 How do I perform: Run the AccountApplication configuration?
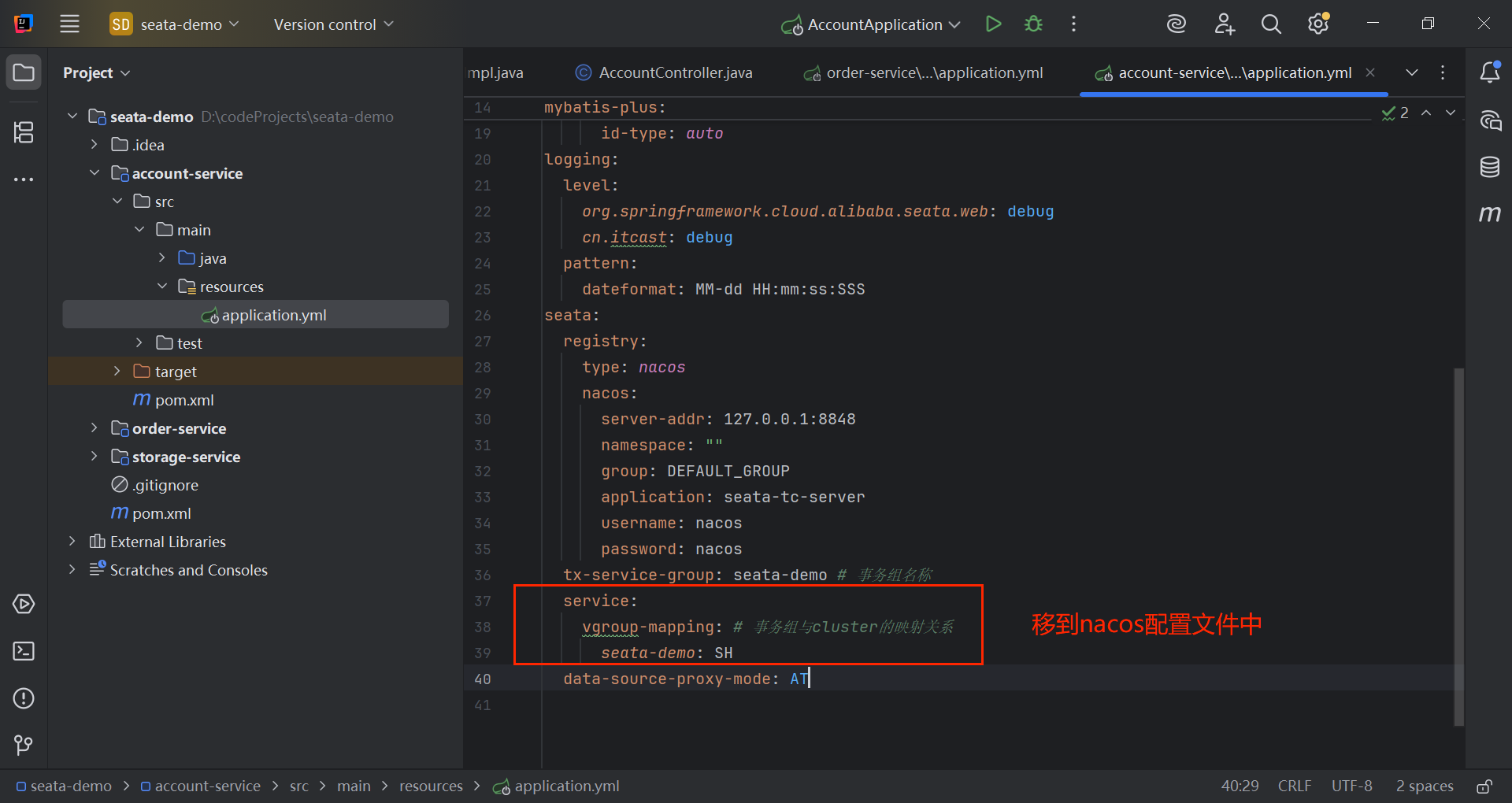coord(993,24)
